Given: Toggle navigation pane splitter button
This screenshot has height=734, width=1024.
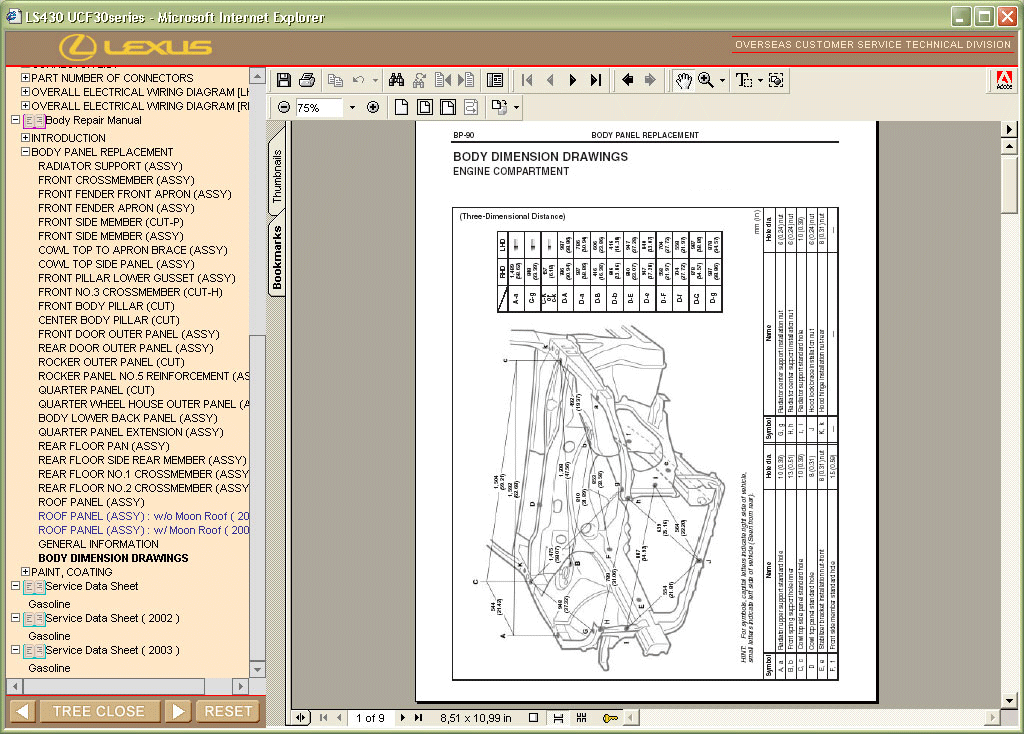Looking at the screenshot, I should tap(300, 718).
